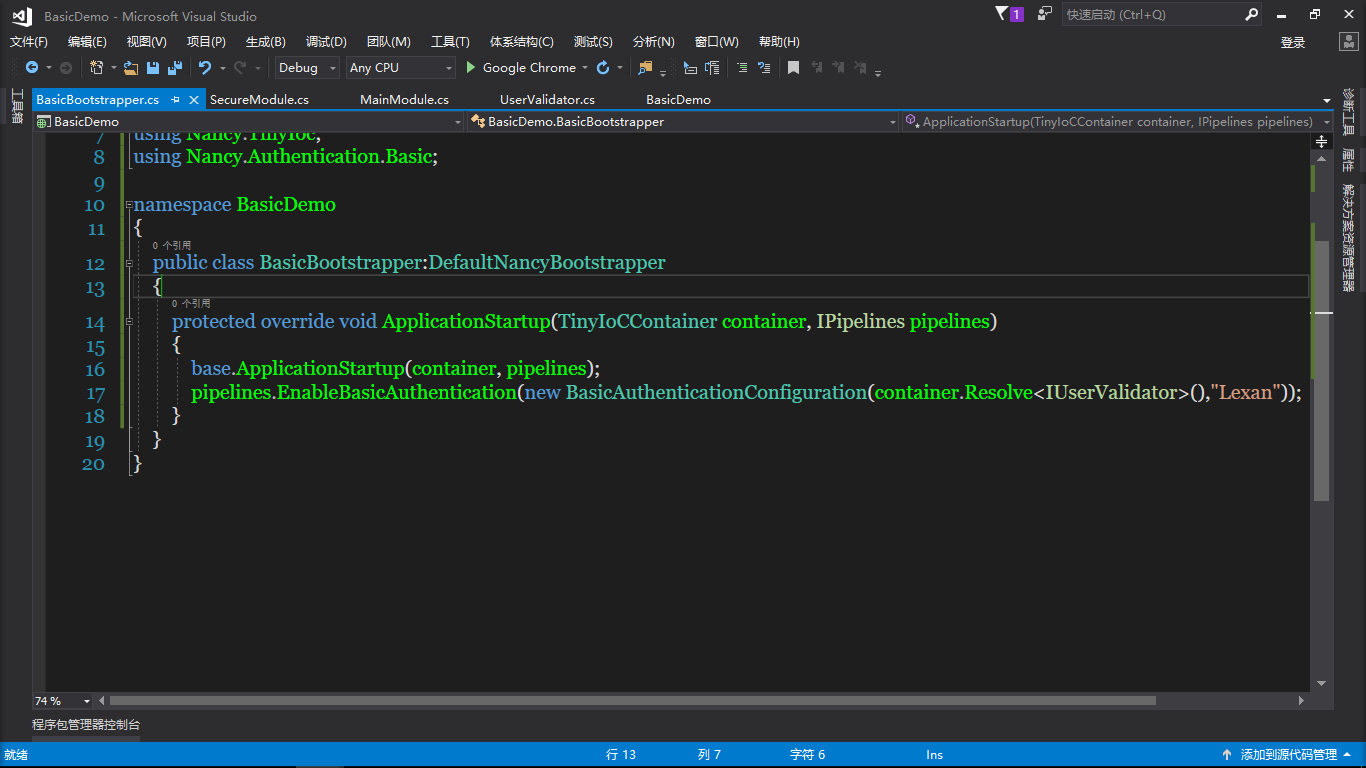Open the 体系结构(C) menu
Image resolution: width=1366 pixels, height=768 pixels.
pyautogui.click(x=522, y=42)
